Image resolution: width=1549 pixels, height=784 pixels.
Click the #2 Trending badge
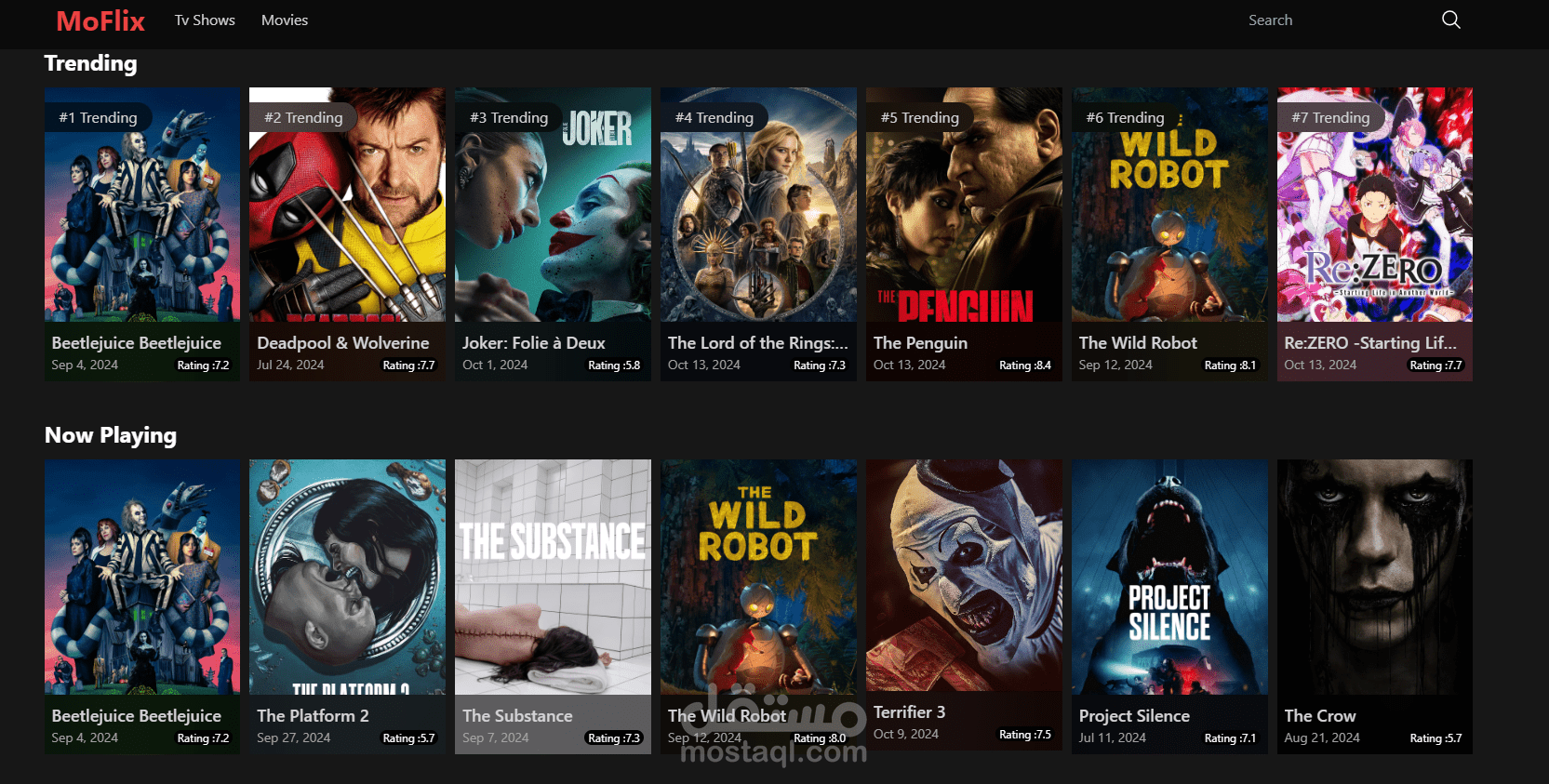coord(304,117)
